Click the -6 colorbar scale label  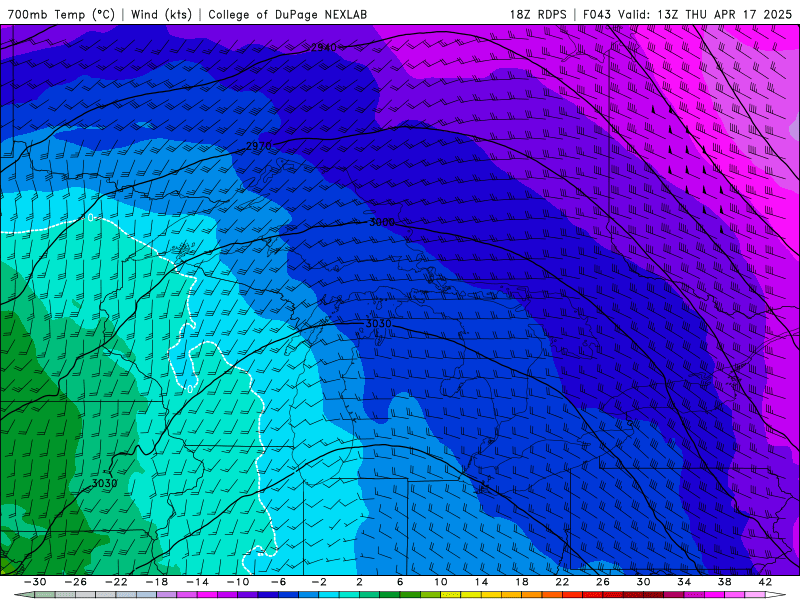pos(279,582)
